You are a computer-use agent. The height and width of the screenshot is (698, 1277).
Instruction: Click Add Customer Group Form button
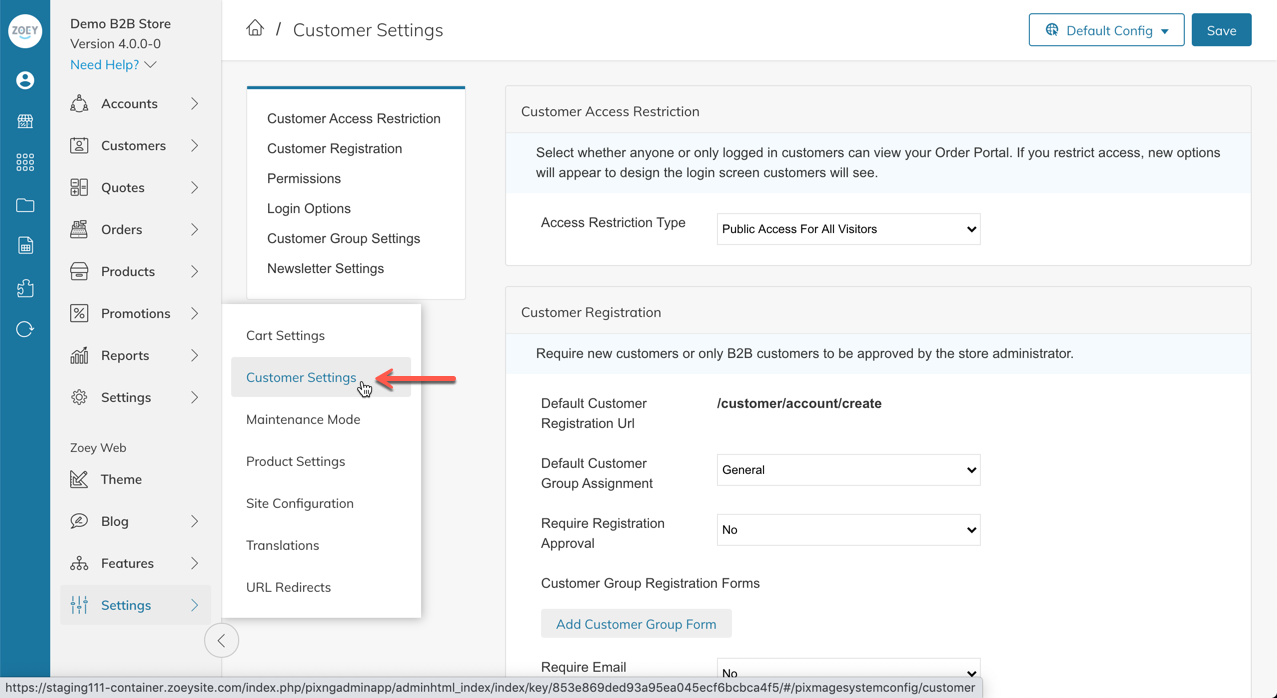click(636, 624)
